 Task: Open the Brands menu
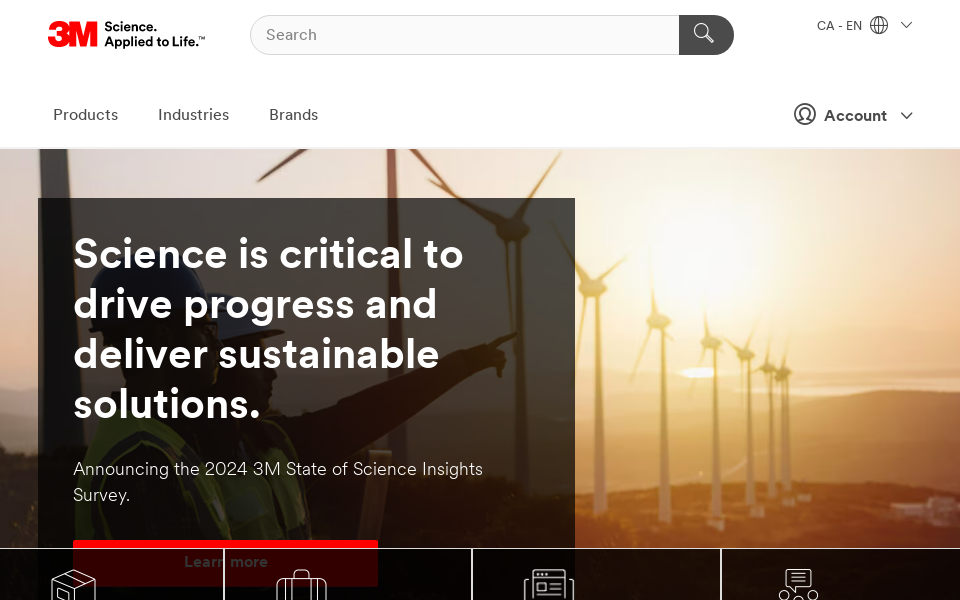click(x=293, y=115)
